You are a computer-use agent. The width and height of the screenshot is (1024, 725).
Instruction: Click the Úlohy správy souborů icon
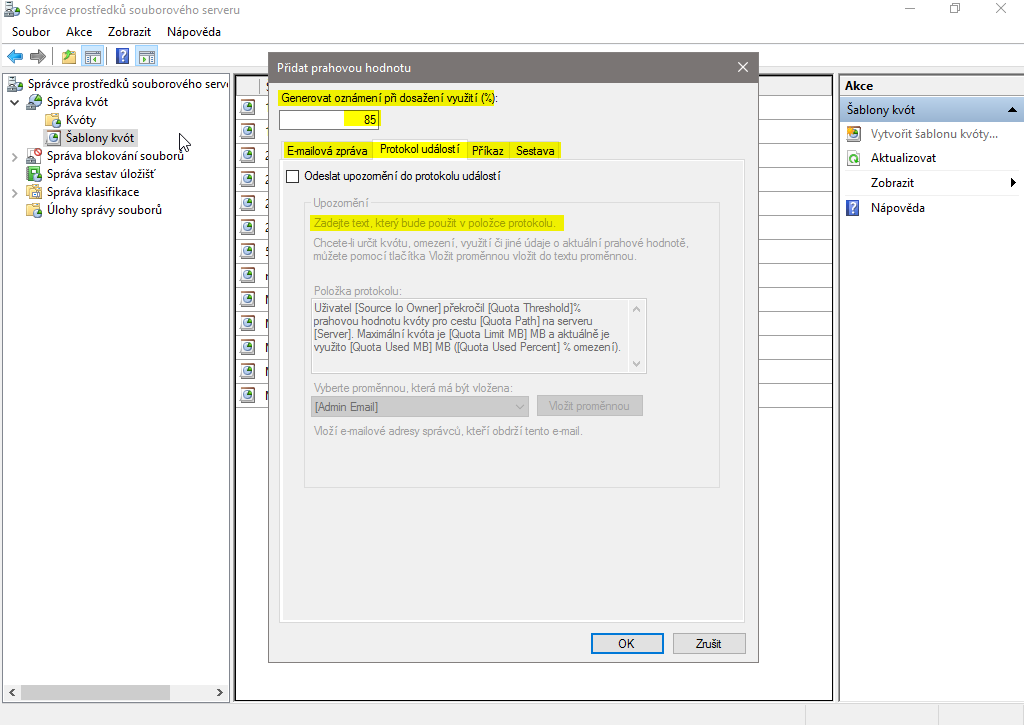click(34, 210)
